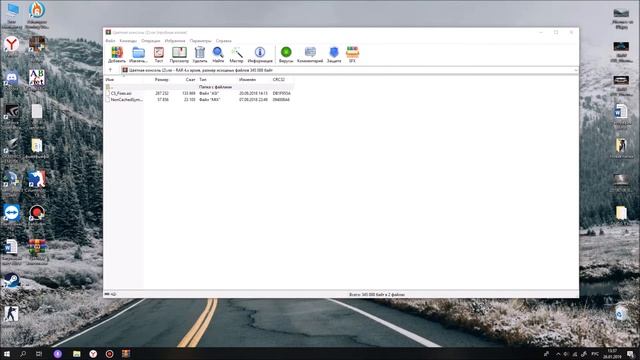Launch the Мастер (Wizard) wand tool
Screen dimensions: 640x360
click(236, 54)
